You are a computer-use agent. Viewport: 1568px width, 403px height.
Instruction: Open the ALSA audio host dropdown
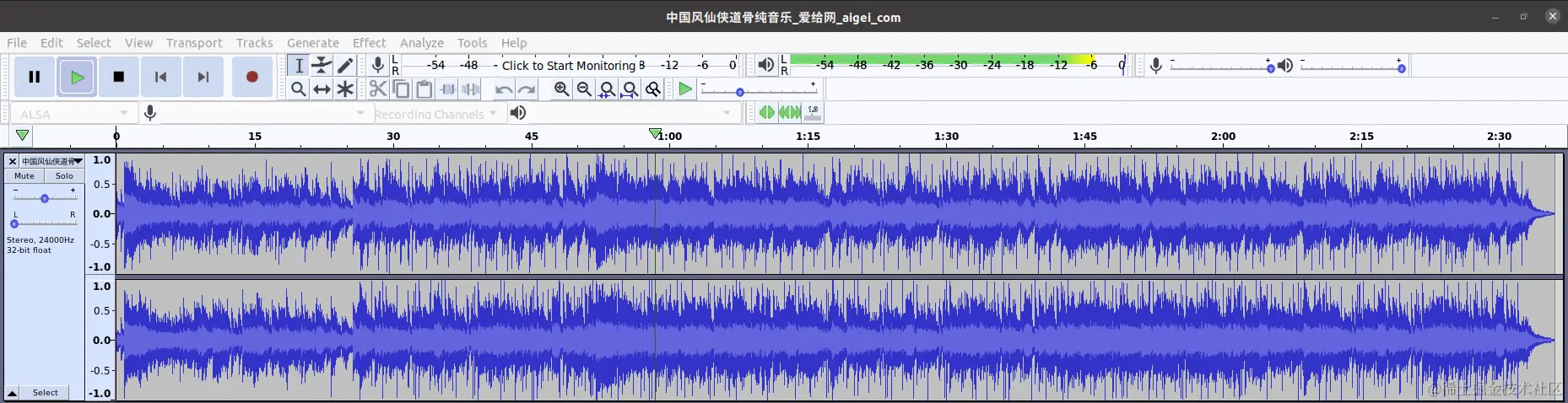pyautogui.click(x=73, y=113)
